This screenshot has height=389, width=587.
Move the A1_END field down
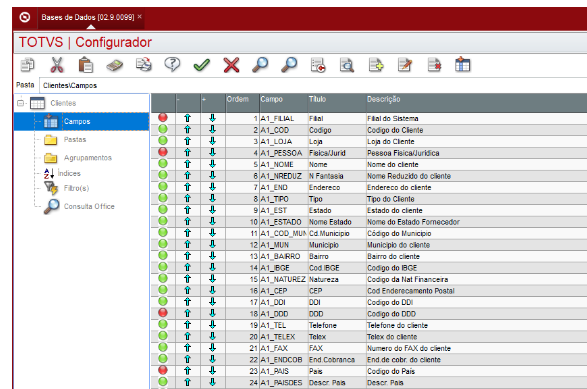[x=213, y=187]
